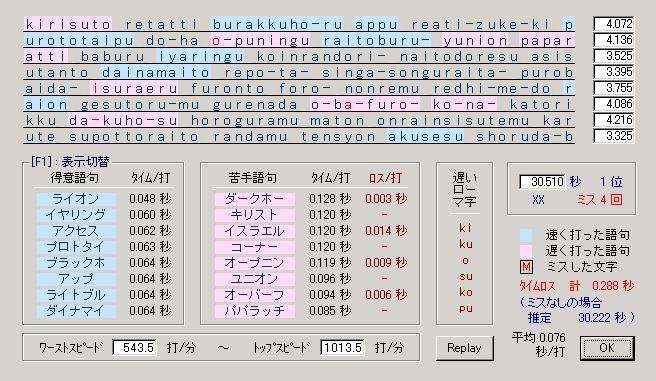
Task: Click the highlighted word kirisuto
Action: click(68, 24)
